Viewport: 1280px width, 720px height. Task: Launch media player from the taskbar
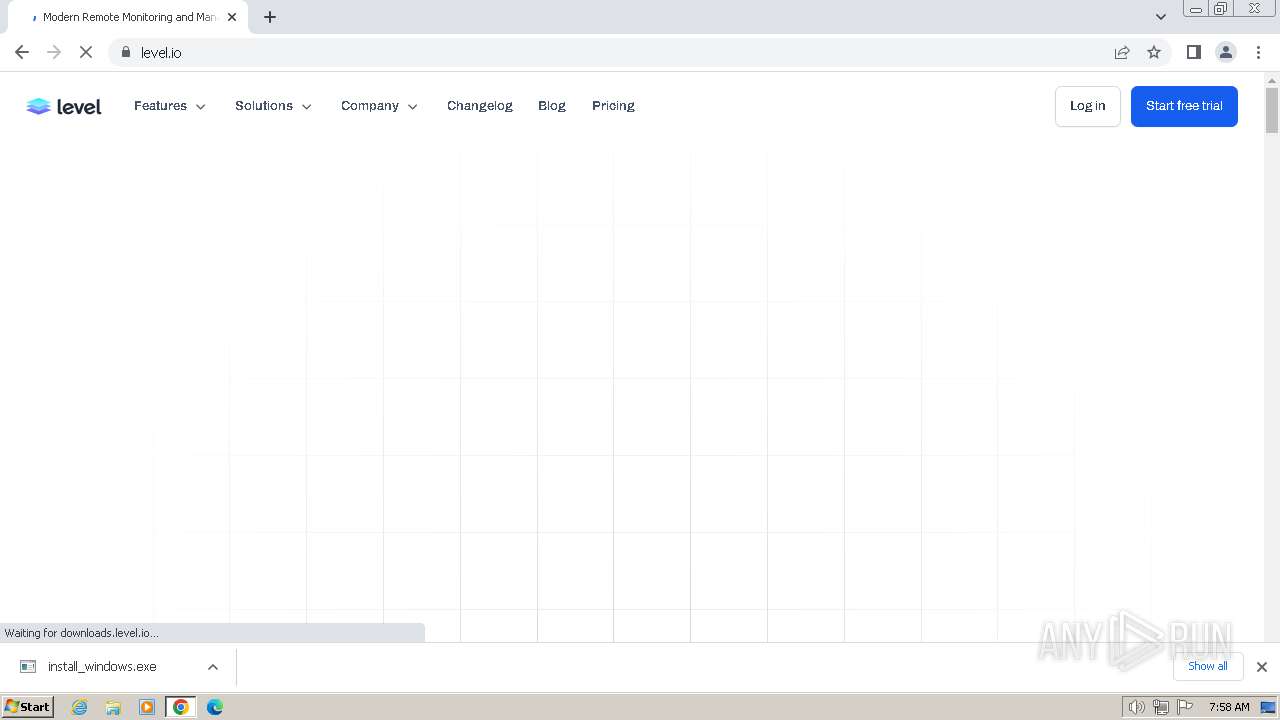click(147, 707)
